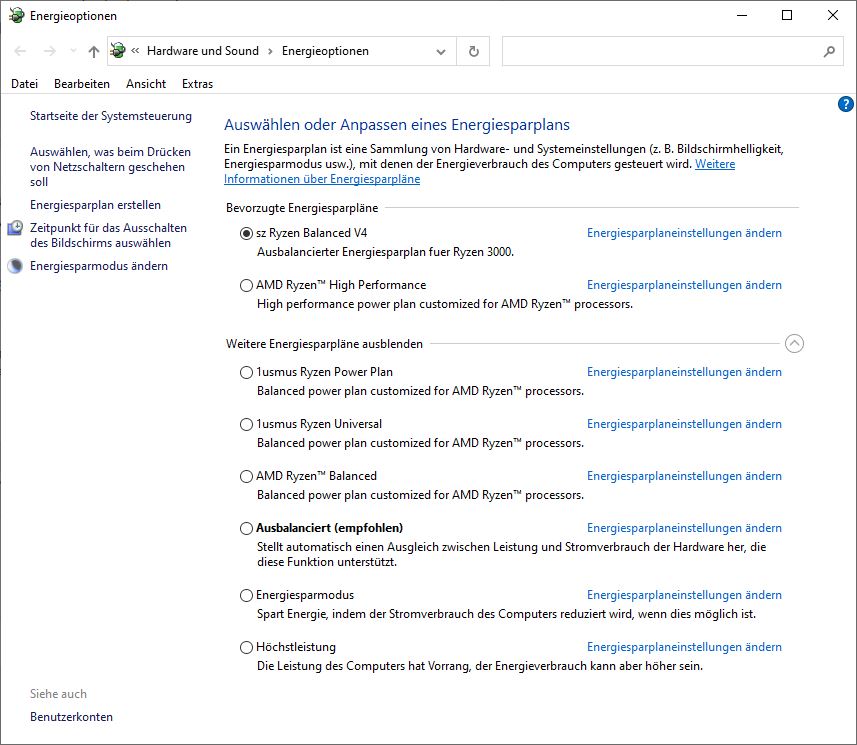
Task: Open the Ansicht menu
Action: (x=146, y=84)
